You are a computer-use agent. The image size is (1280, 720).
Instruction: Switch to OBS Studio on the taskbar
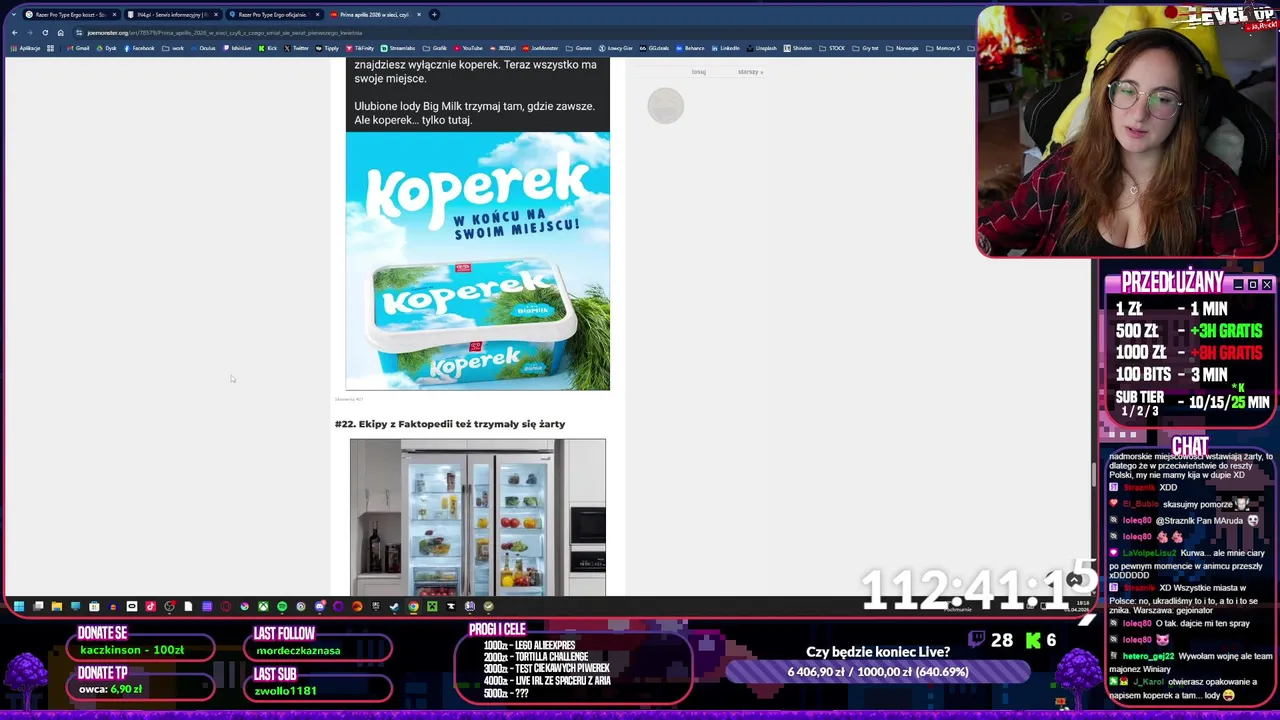pos(169,606)
